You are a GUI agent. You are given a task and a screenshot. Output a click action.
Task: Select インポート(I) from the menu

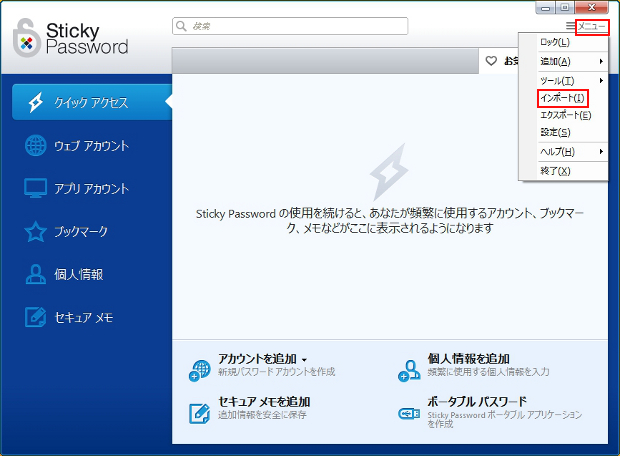pos(563,98)
